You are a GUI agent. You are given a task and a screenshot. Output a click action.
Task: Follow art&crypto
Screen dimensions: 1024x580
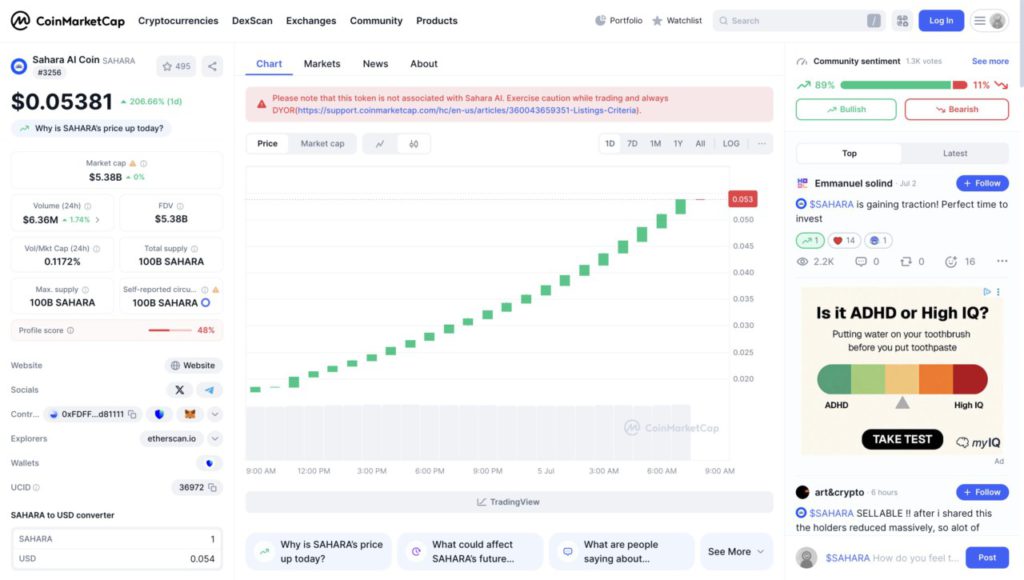click(x=982, y=492)
